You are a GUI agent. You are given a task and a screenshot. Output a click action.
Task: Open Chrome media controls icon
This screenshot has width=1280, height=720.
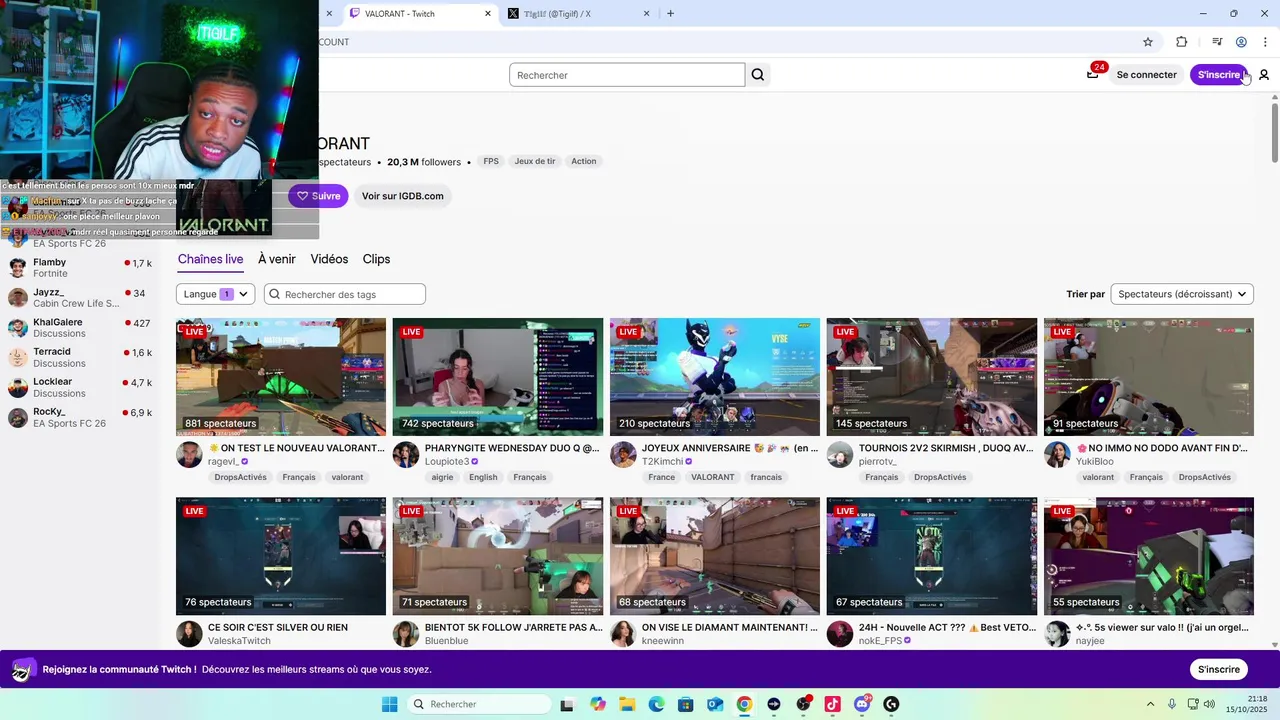pyautogui.click(x=1217, y=42)
